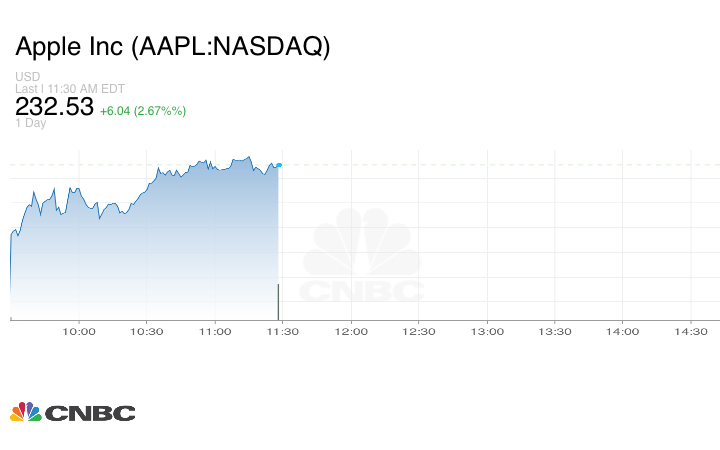Click the 14:00 time axis label

coord(623,332)
